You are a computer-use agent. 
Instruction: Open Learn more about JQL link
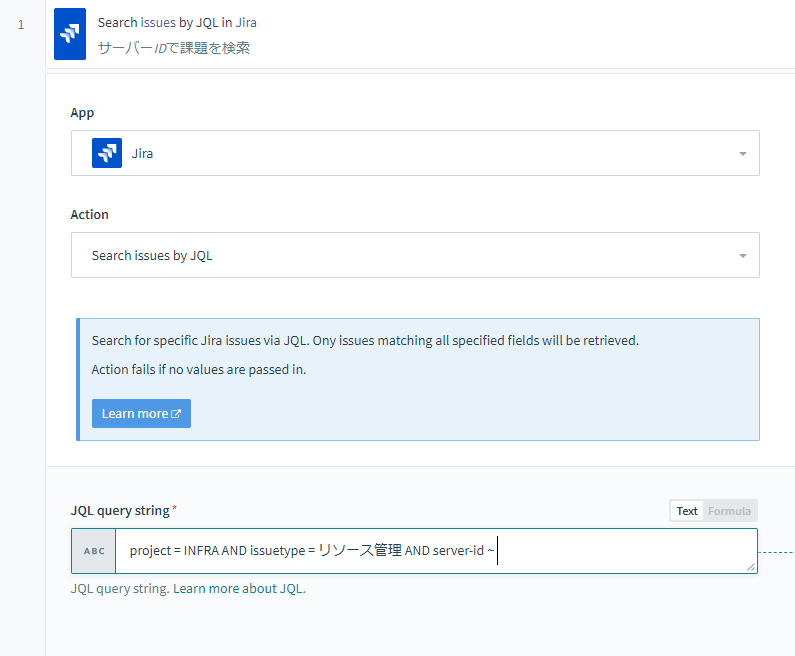tap(239, 589)
